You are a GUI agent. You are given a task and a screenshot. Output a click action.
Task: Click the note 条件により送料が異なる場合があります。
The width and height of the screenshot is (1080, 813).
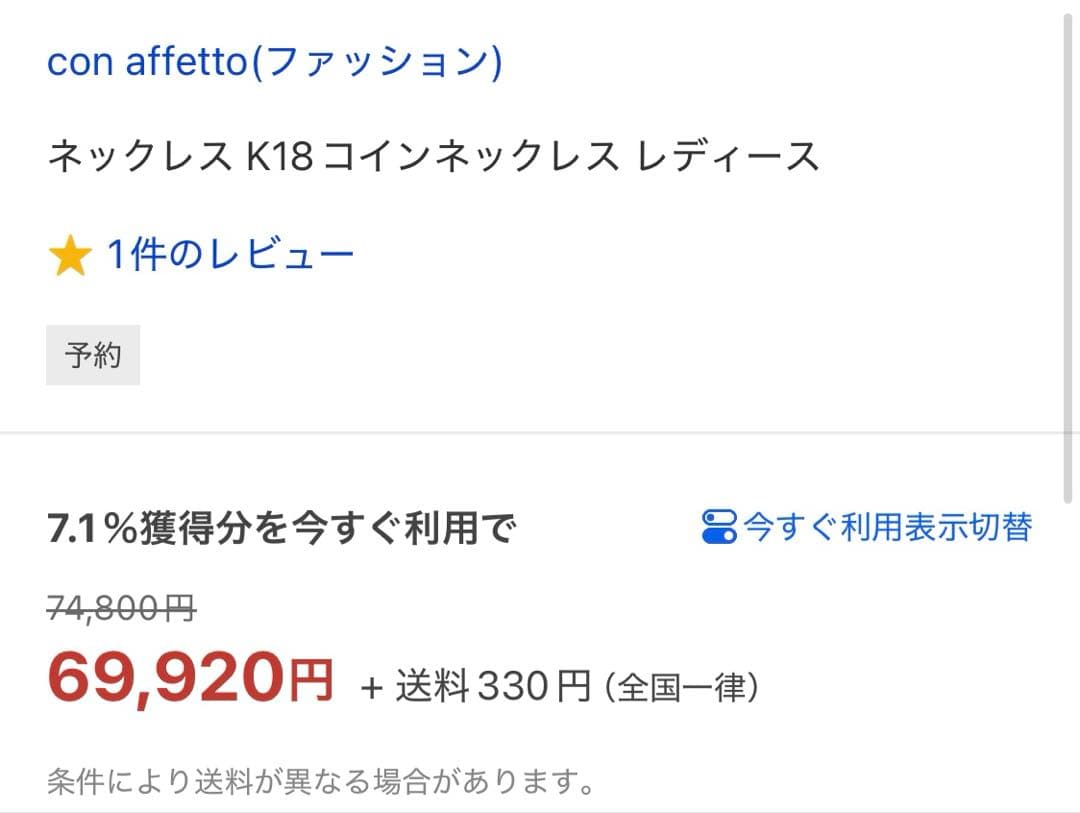tap(321, 781)
